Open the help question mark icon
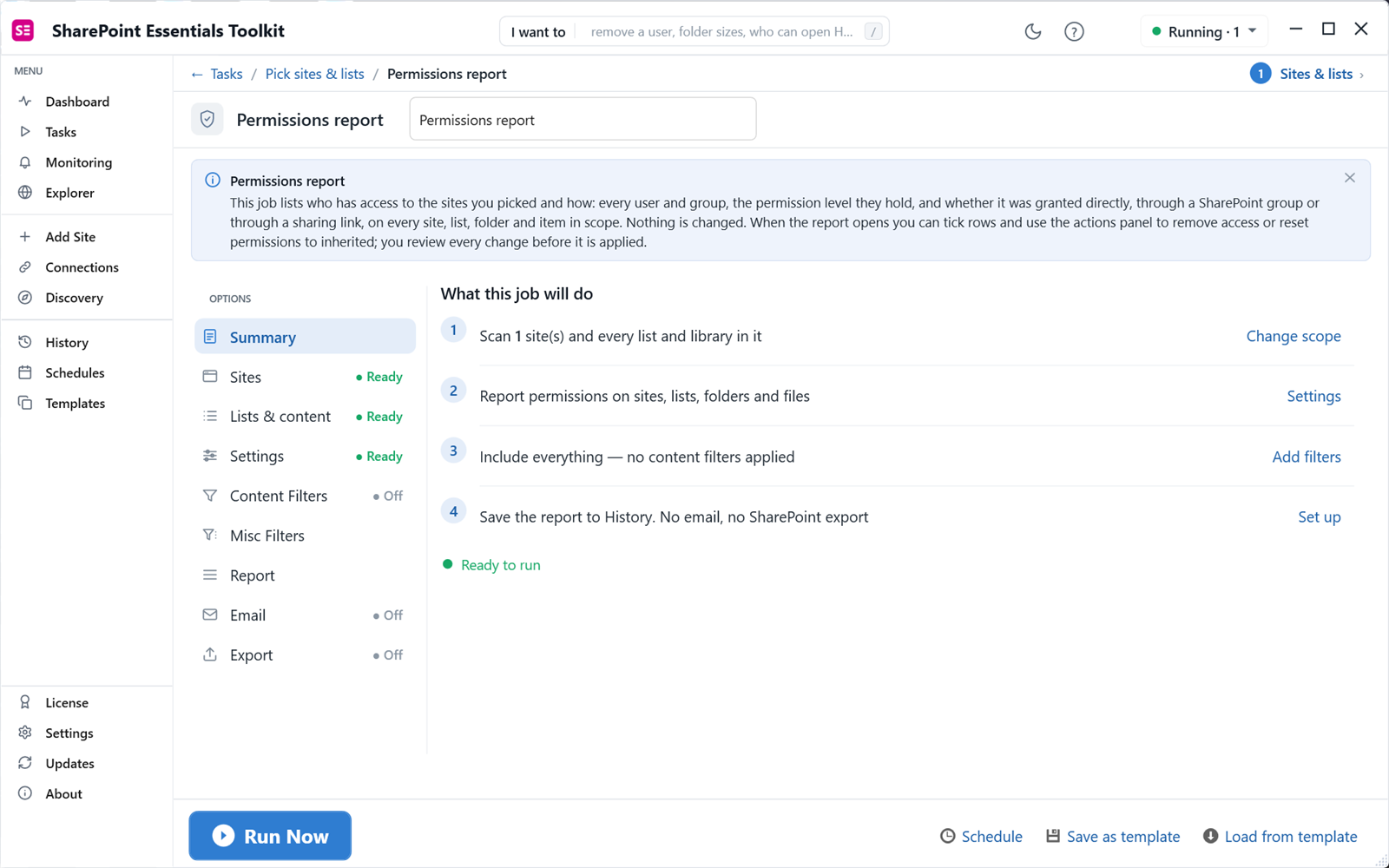 [1074, 31]
